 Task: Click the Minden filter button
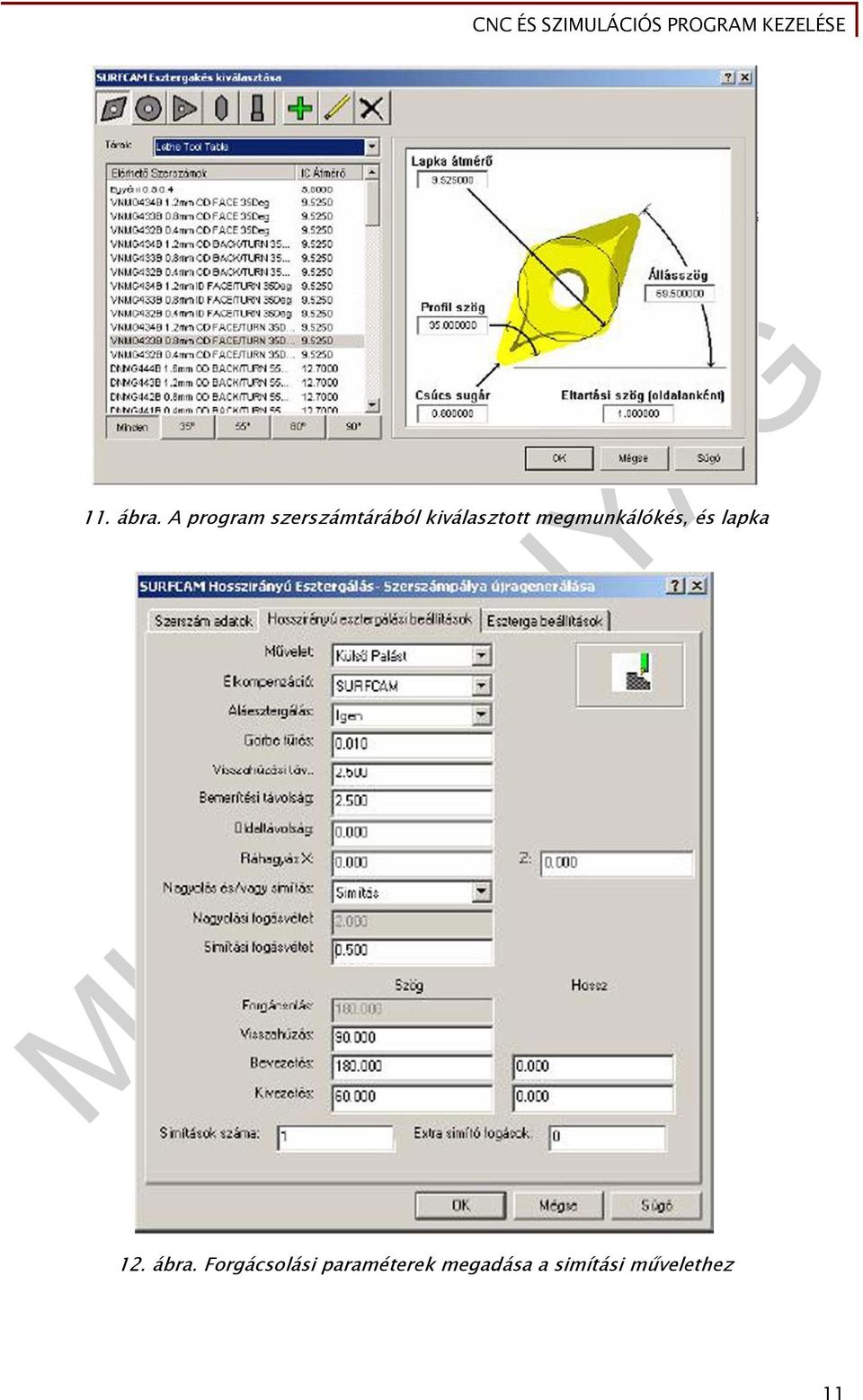click(x=132, y=428)
